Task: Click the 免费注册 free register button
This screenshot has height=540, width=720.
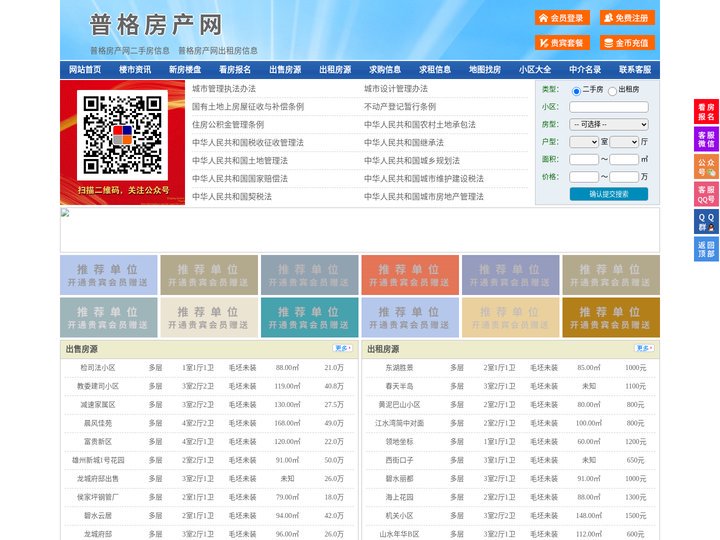Action: 627,18
